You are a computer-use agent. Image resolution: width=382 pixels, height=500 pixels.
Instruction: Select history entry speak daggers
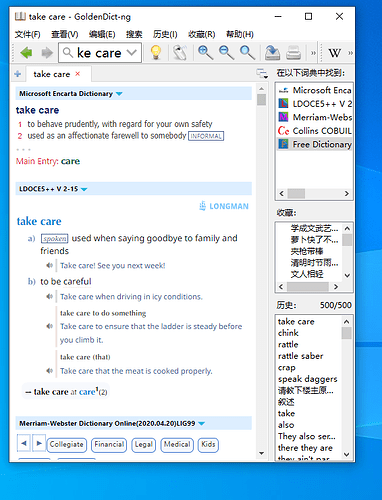[307, 379]
